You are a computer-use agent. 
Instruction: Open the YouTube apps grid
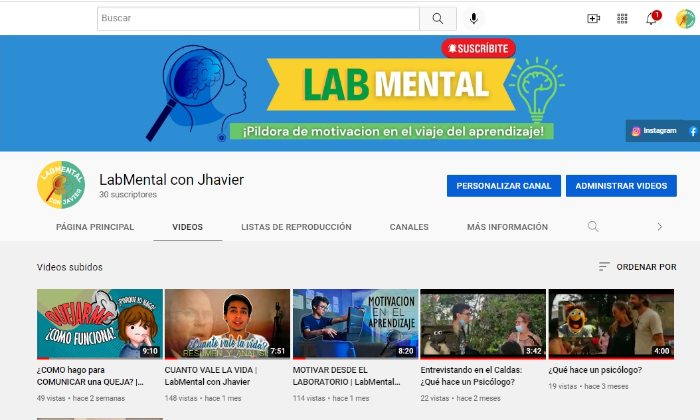pos(622,18)
